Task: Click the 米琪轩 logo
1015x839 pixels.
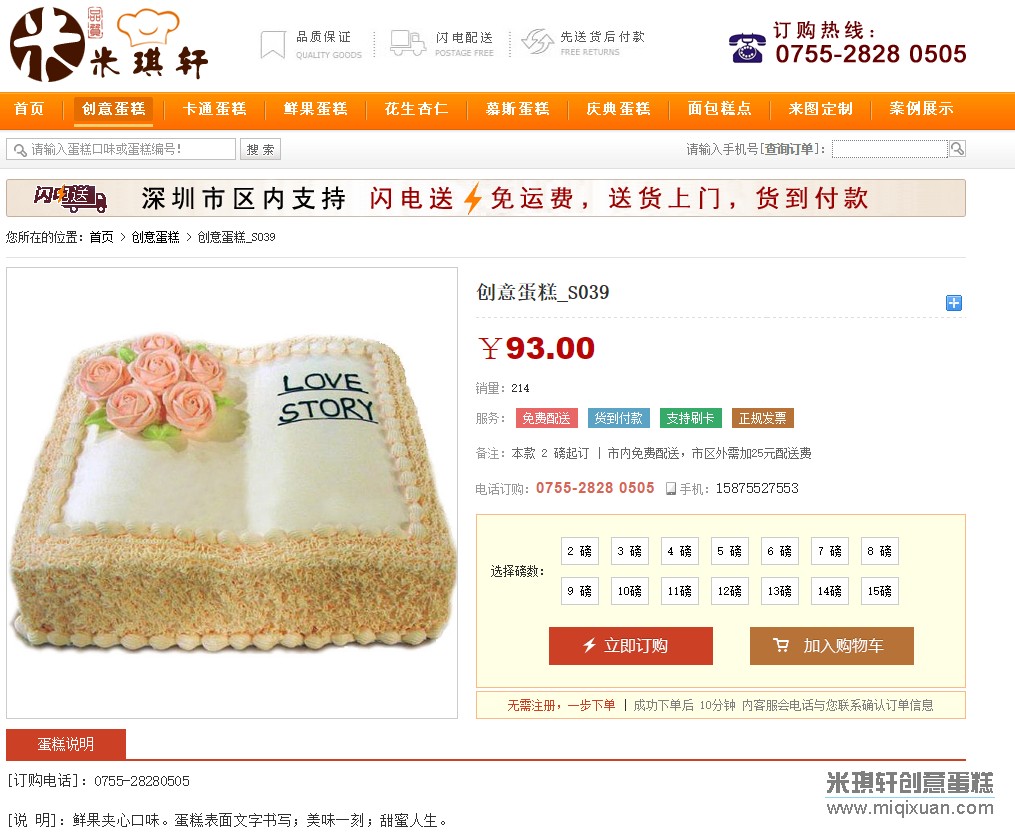Action: tap(109, 44)
